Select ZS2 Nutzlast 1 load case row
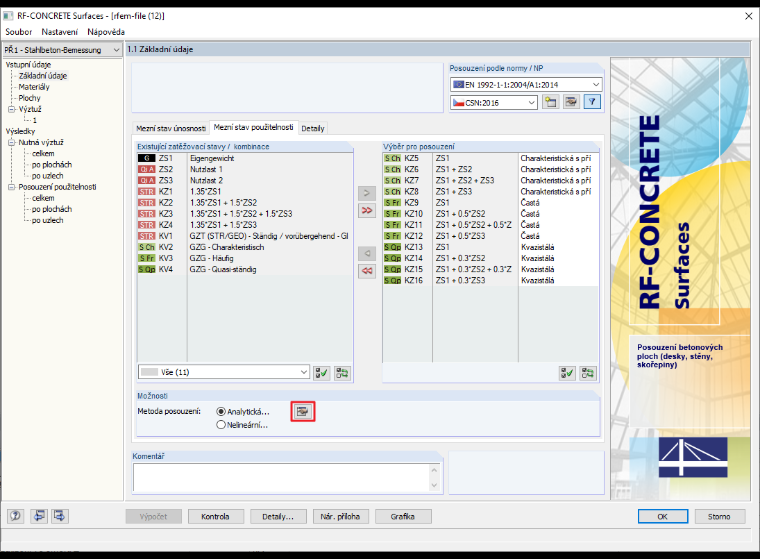The image size is (760, 559). click(244, 169)
